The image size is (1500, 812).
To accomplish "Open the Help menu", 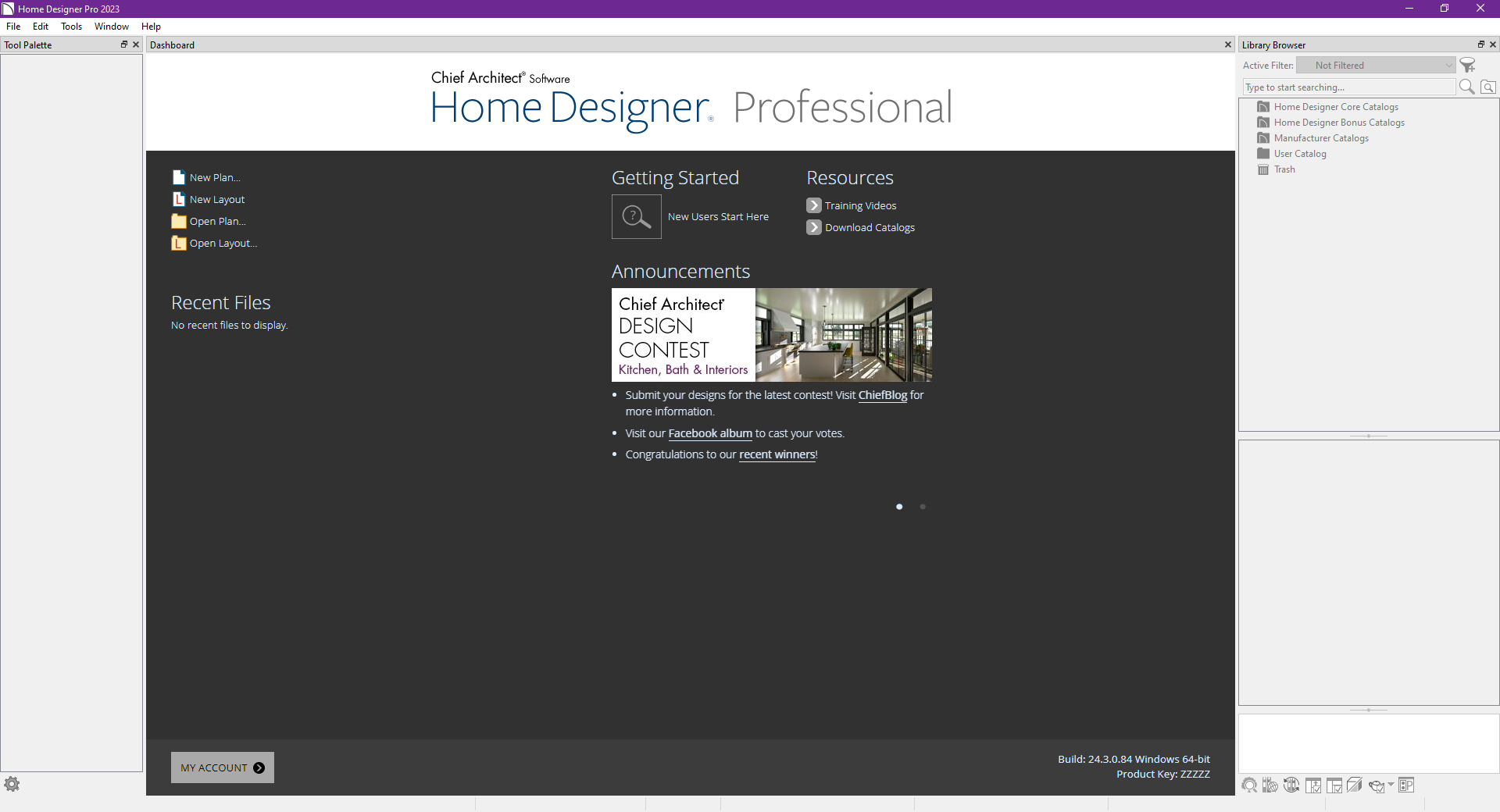I will click(151, 27).
